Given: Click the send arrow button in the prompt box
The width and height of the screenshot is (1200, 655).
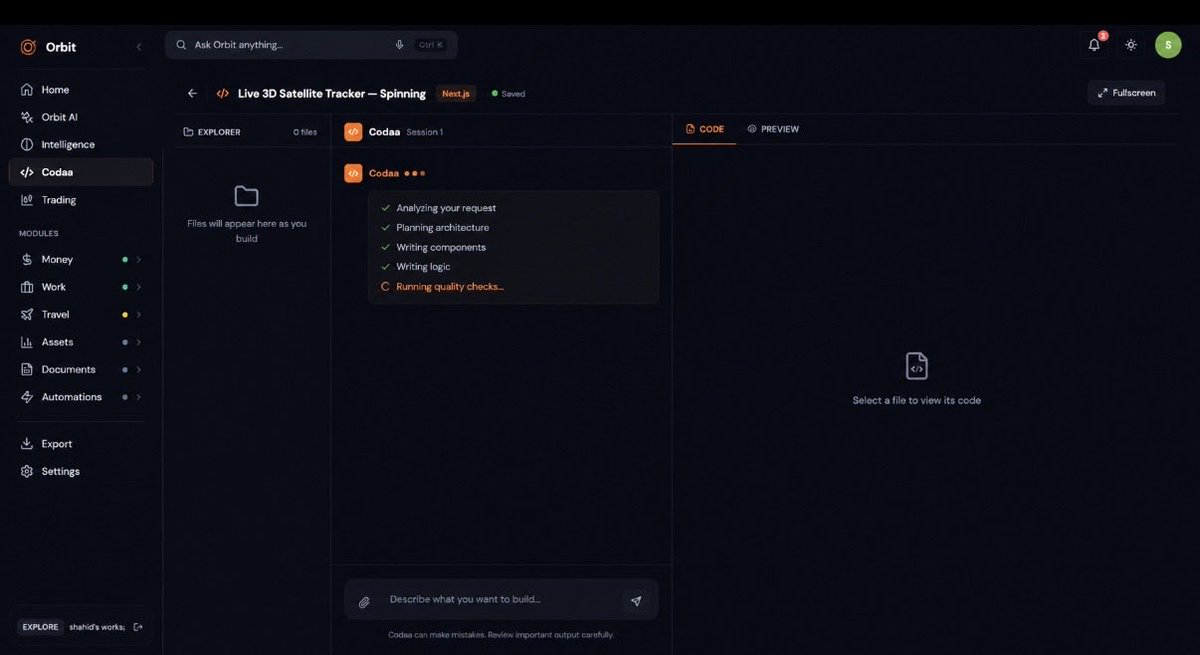Looking at the screenshot, I should pyautogui.click(x=636, y=601).
